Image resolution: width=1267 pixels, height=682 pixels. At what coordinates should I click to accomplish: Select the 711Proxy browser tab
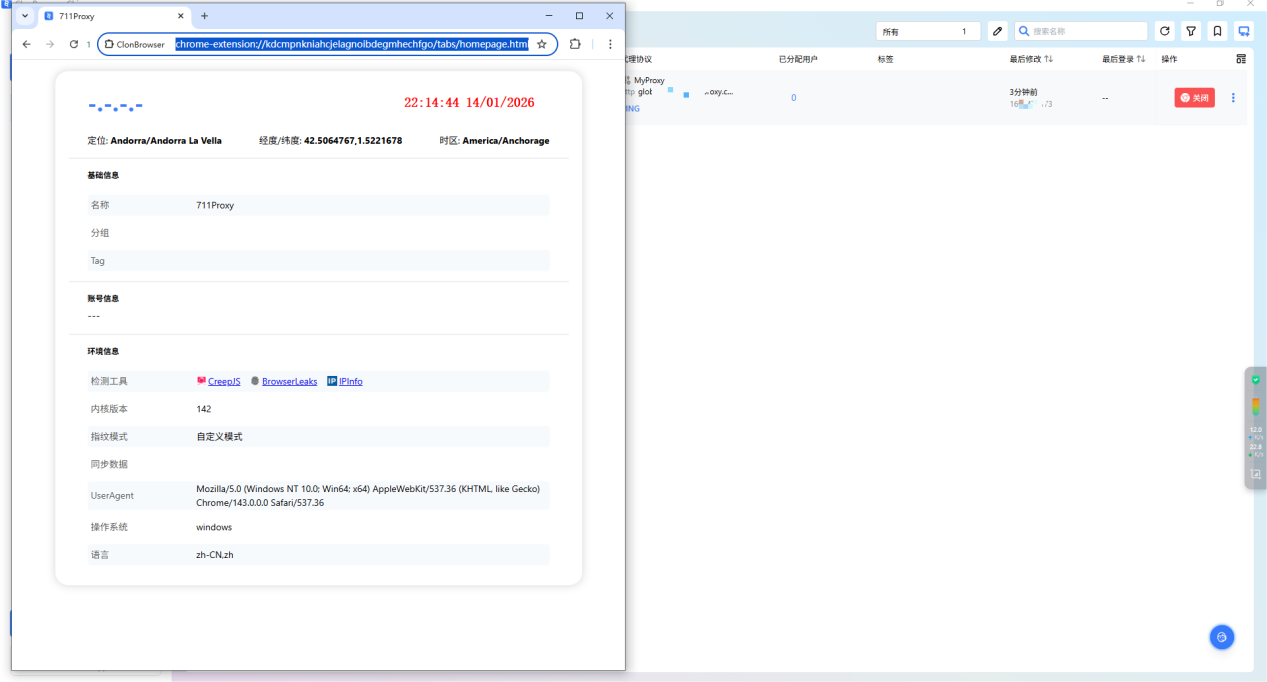[x=110, y=16]
